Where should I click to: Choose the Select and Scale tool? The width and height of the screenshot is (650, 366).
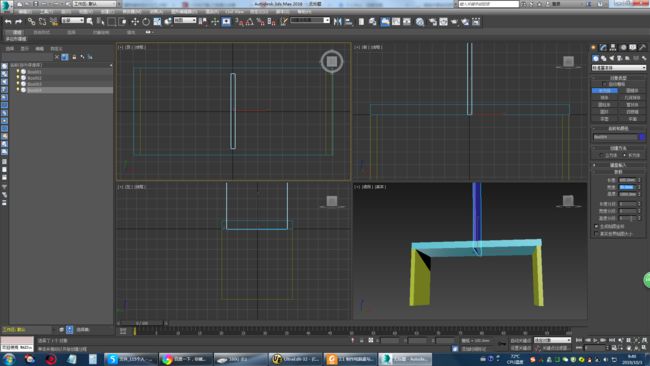pos(157,22)
